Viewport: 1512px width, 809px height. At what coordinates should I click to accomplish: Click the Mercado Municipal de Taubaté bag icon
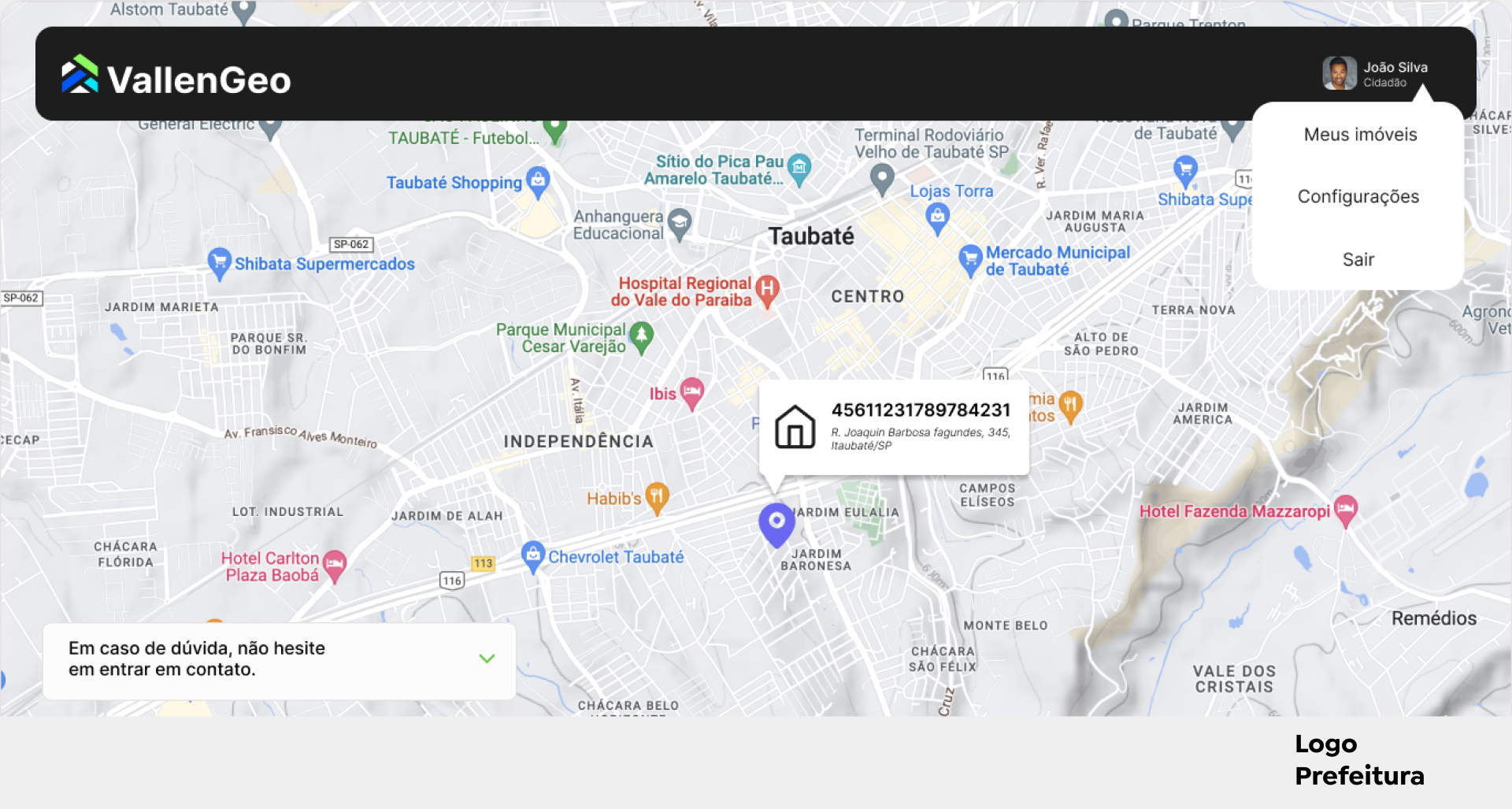click(970, 258)
